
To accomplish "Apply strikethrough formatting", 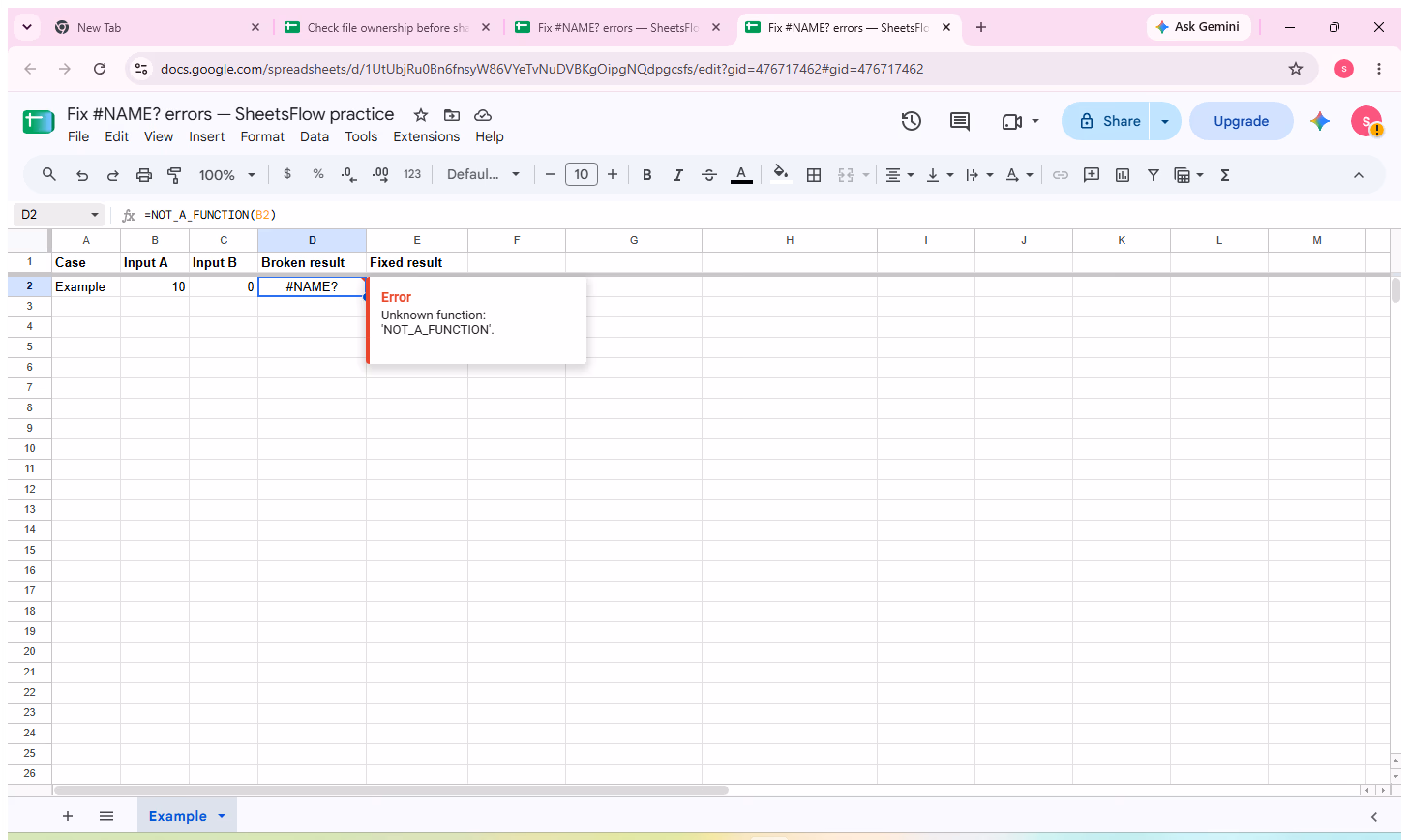I will [x=709, y=175].
